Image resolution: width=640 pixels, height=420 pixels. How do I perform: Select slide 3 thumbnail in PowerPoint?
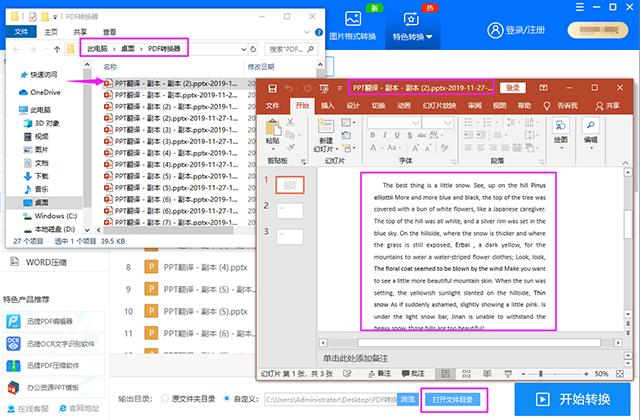290,236
